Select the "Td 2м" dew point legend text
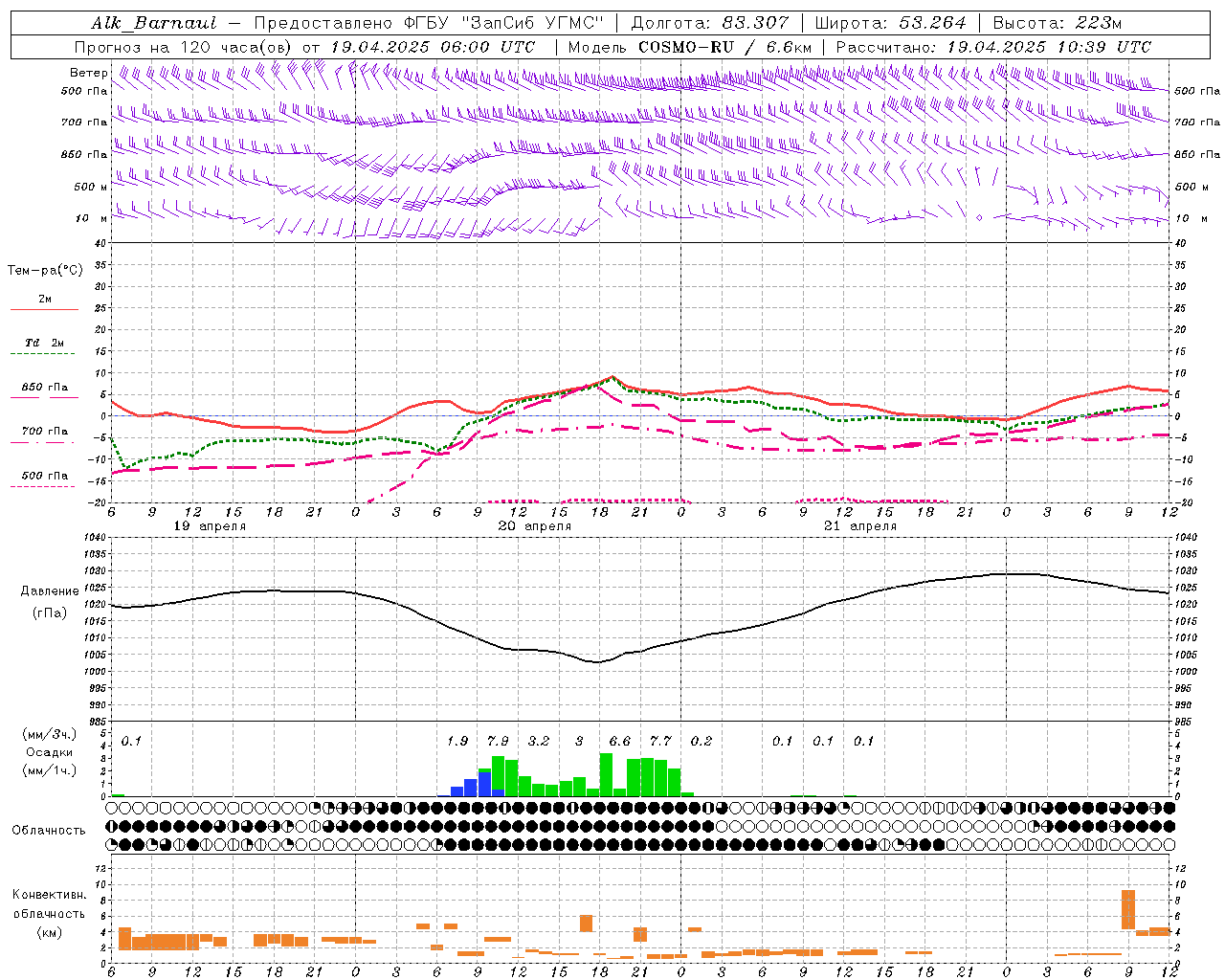The image size is (1225, 980). click(x=45, y=343)
